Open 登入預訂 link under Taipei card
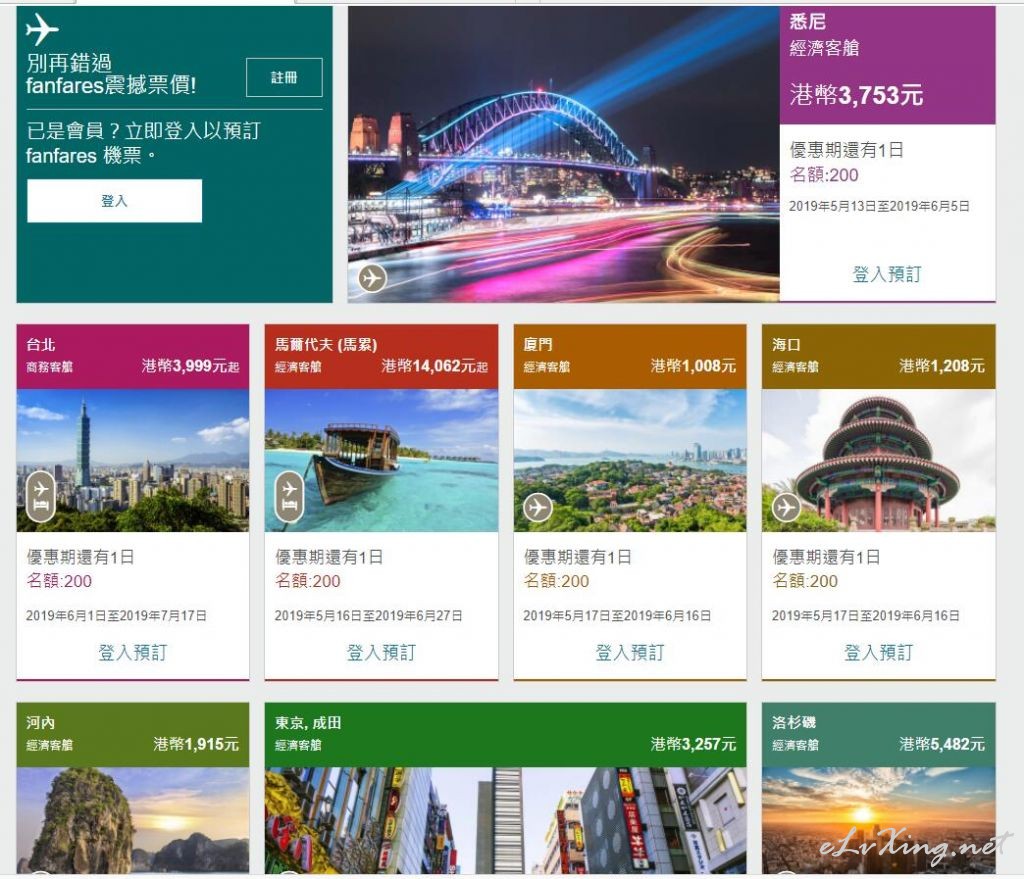This screenshot has width=1024, height=879. click(x=133, y=652)
